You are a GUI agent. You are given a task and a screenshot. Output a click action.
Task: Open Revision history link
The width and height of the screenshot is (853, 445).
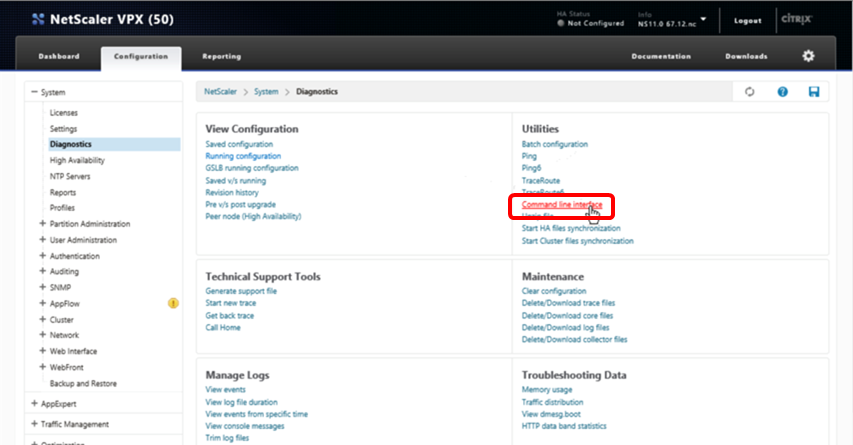point(232,193)
